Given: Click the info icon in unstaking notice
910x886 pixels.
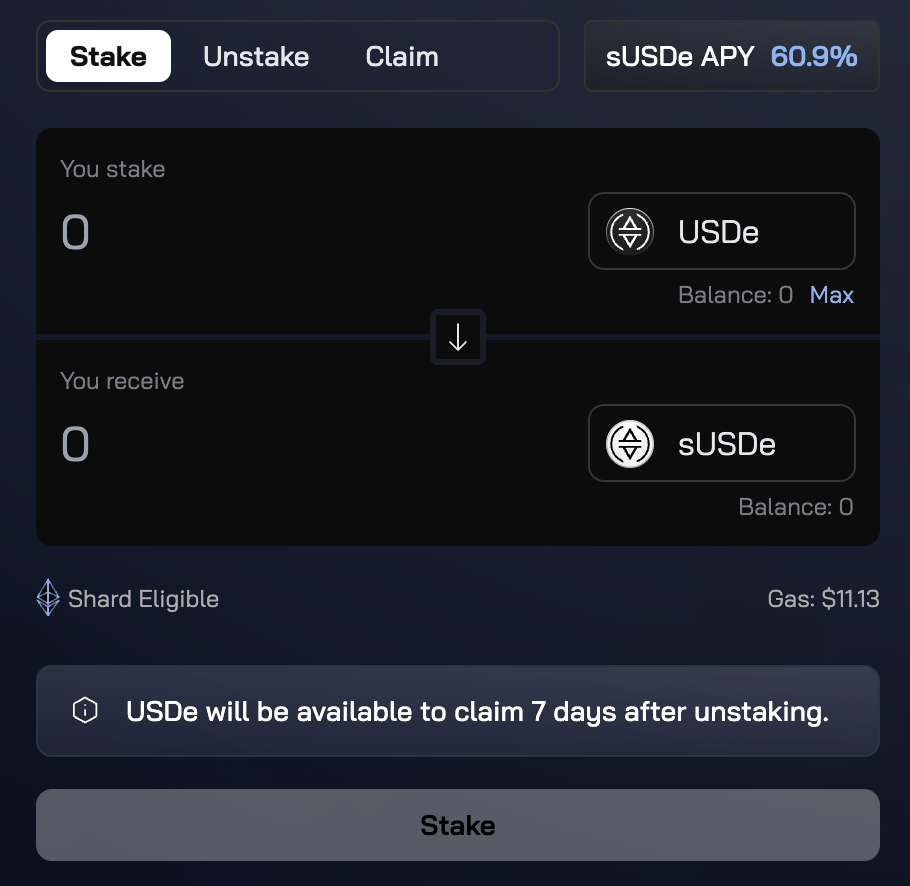Looking at the screenshot, I should pos(86,711).
